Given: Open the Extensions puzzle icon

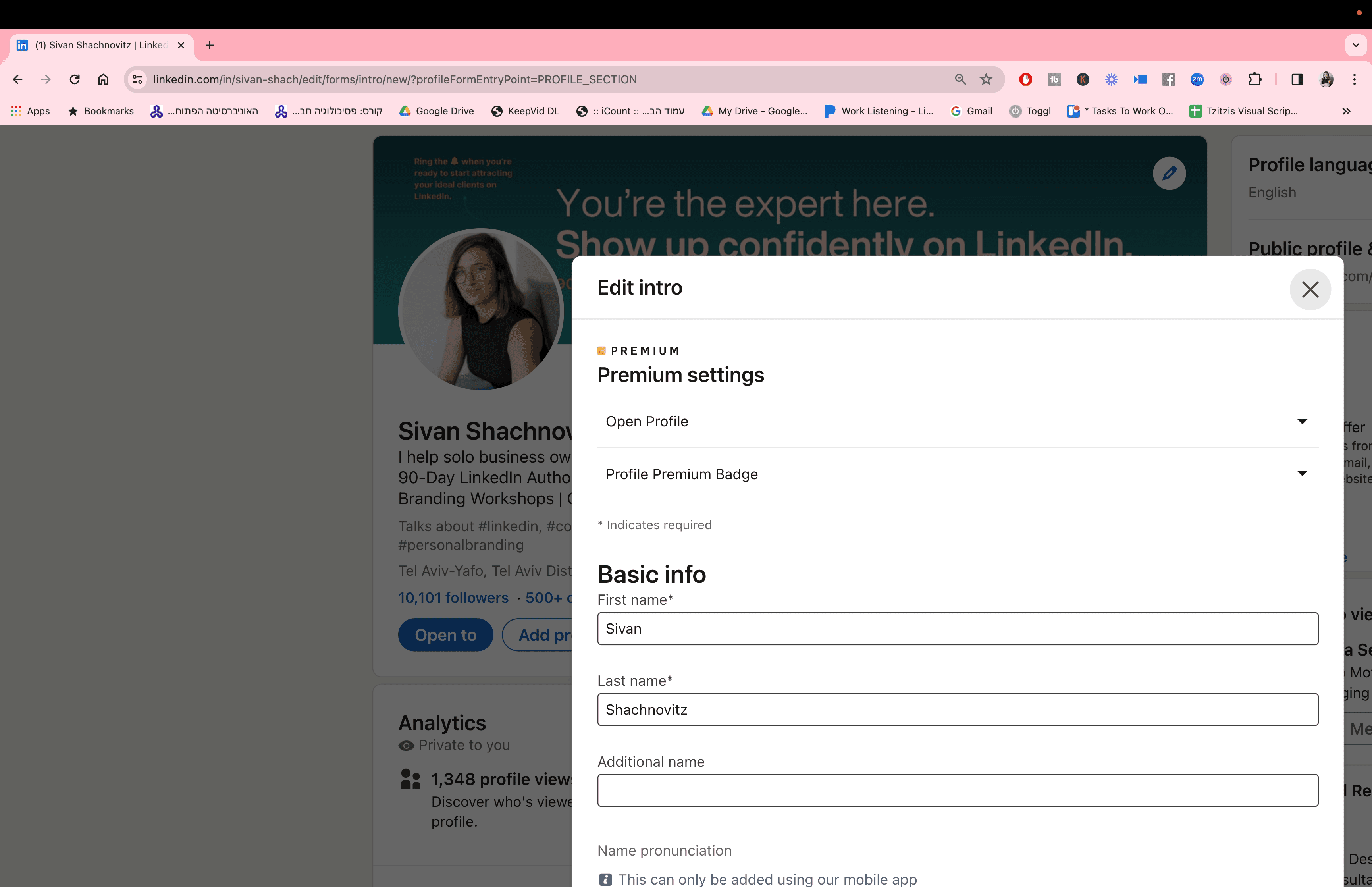Looking at the screenshot, I should [x=1254, y=79].
